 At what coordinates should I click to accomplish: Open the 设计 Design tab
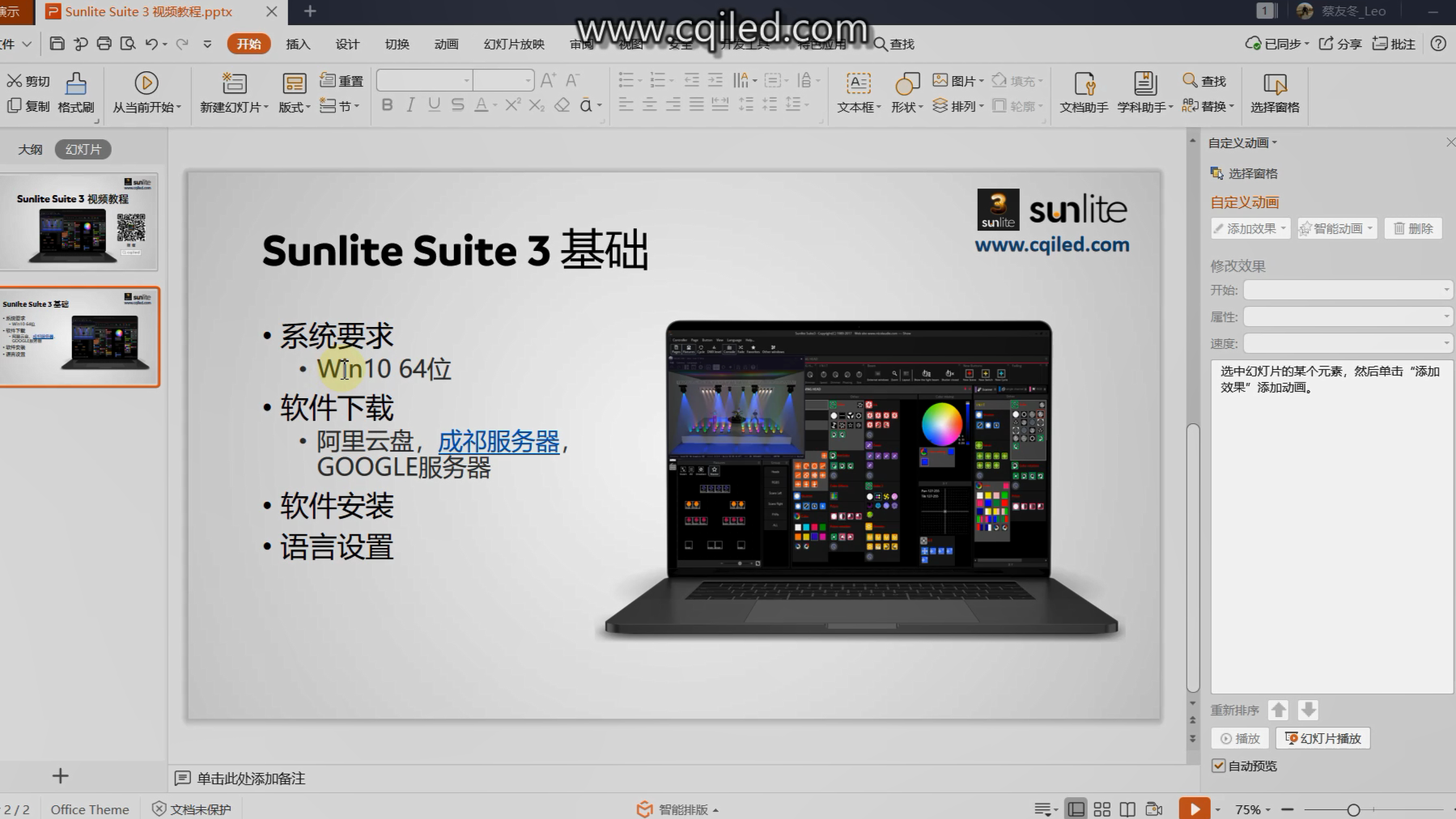(x=347, y=44)
